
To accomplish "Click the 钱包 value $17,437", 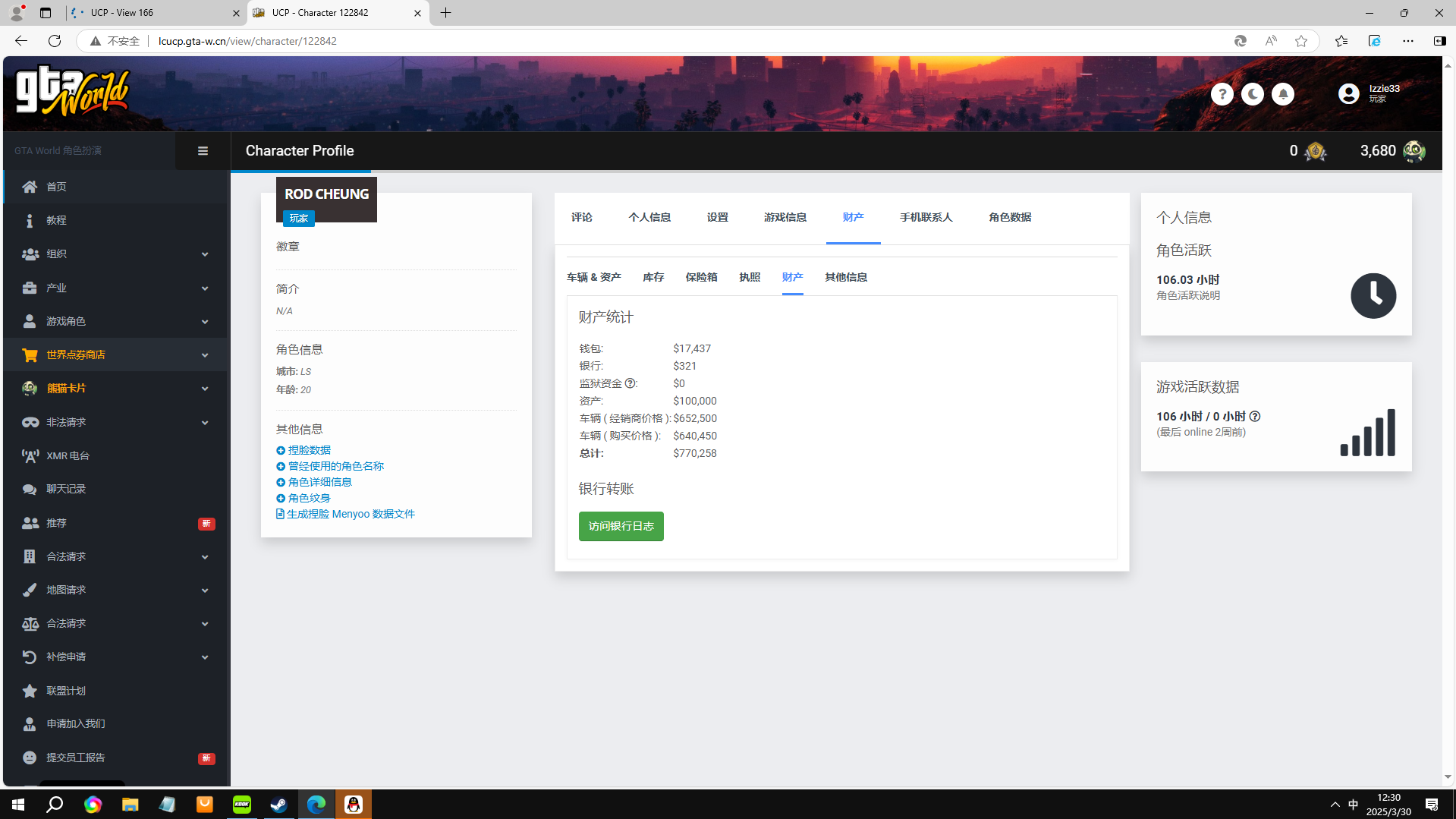I will click(x=692, y=349).
